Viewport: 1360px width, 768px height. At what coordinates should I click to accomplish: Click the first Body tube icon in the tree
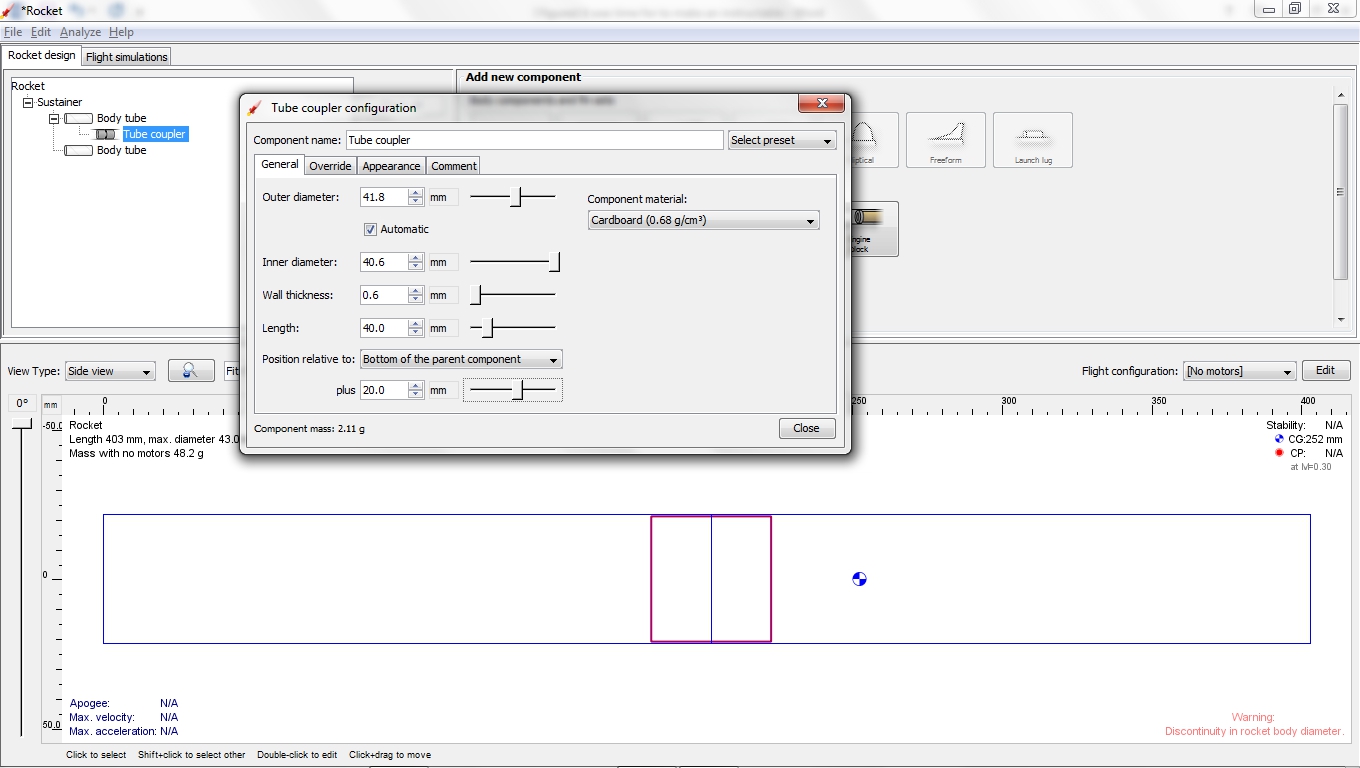pos(79,118)
